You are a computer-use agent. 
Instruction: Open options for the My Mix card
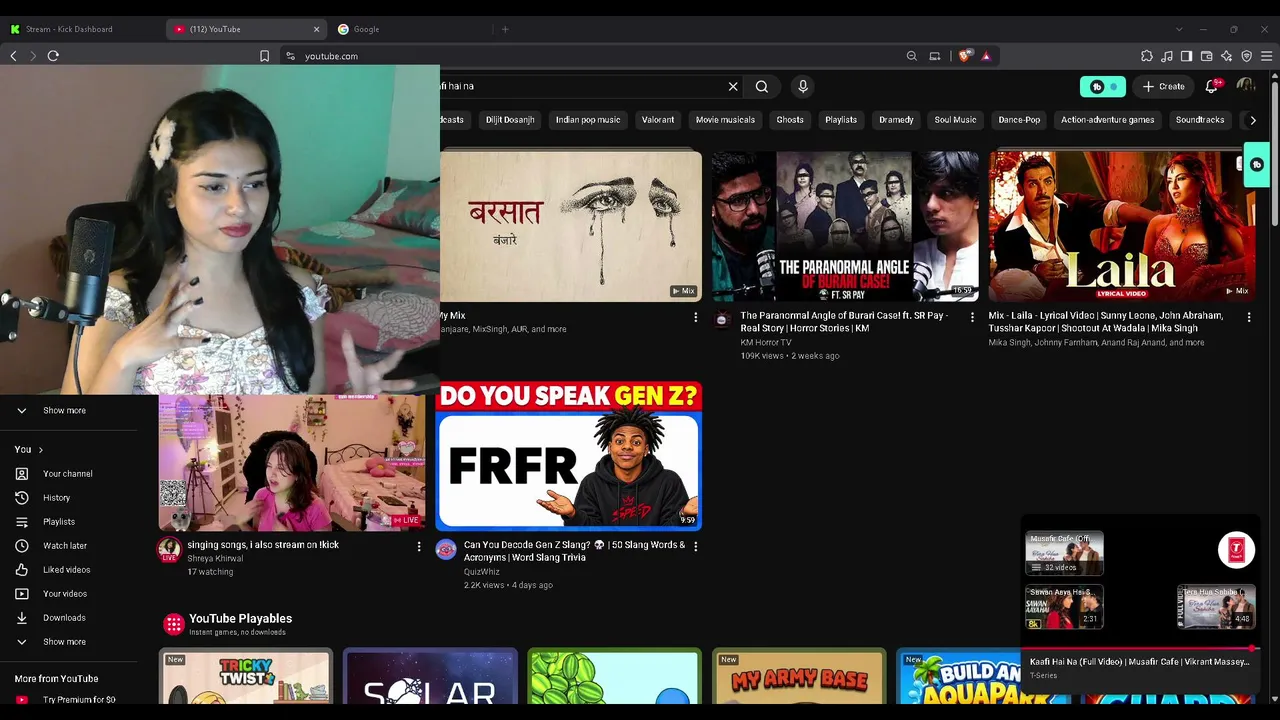pos(696,317)
